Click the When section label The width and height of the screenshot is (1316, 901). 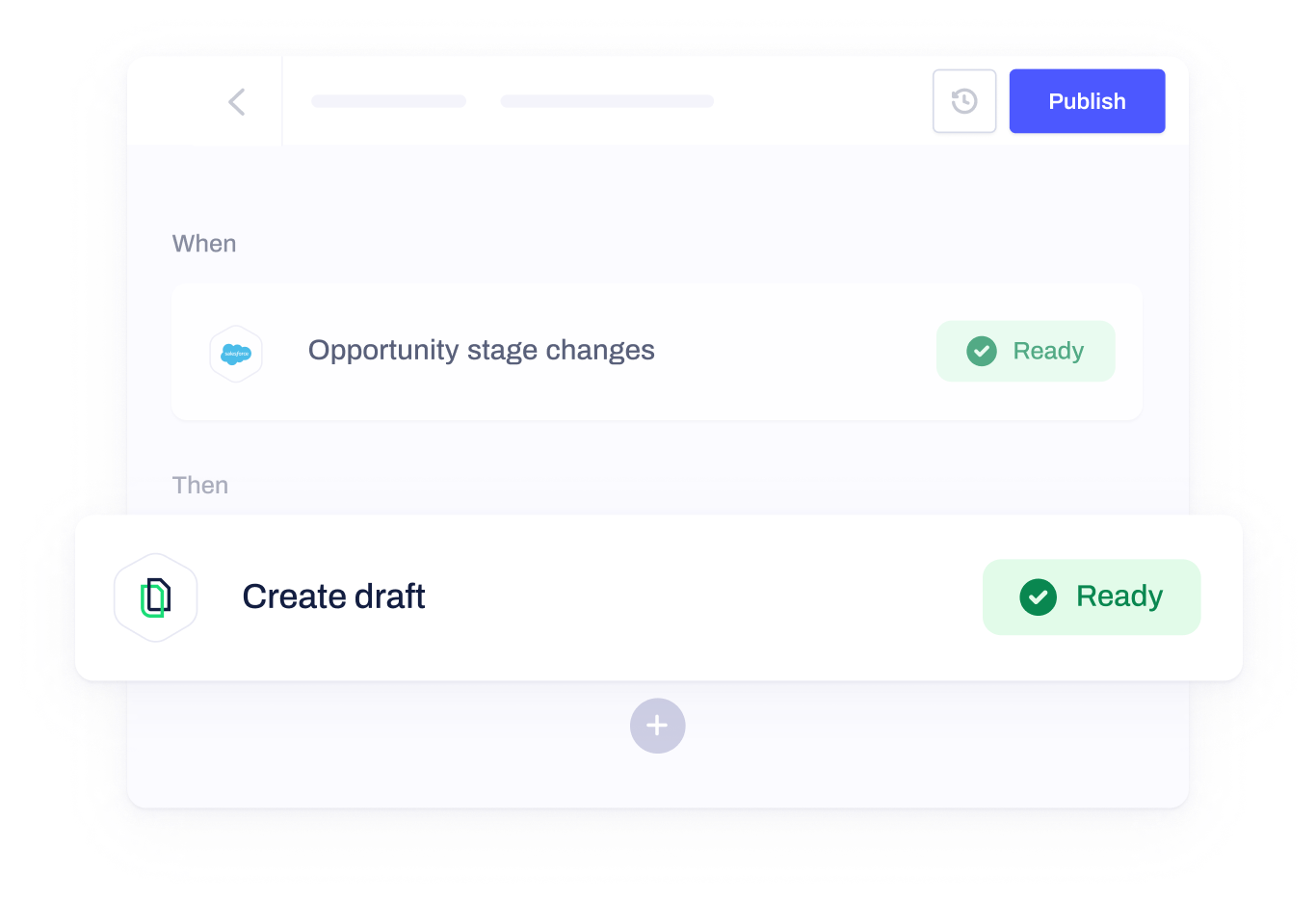(x=204, y=244)
